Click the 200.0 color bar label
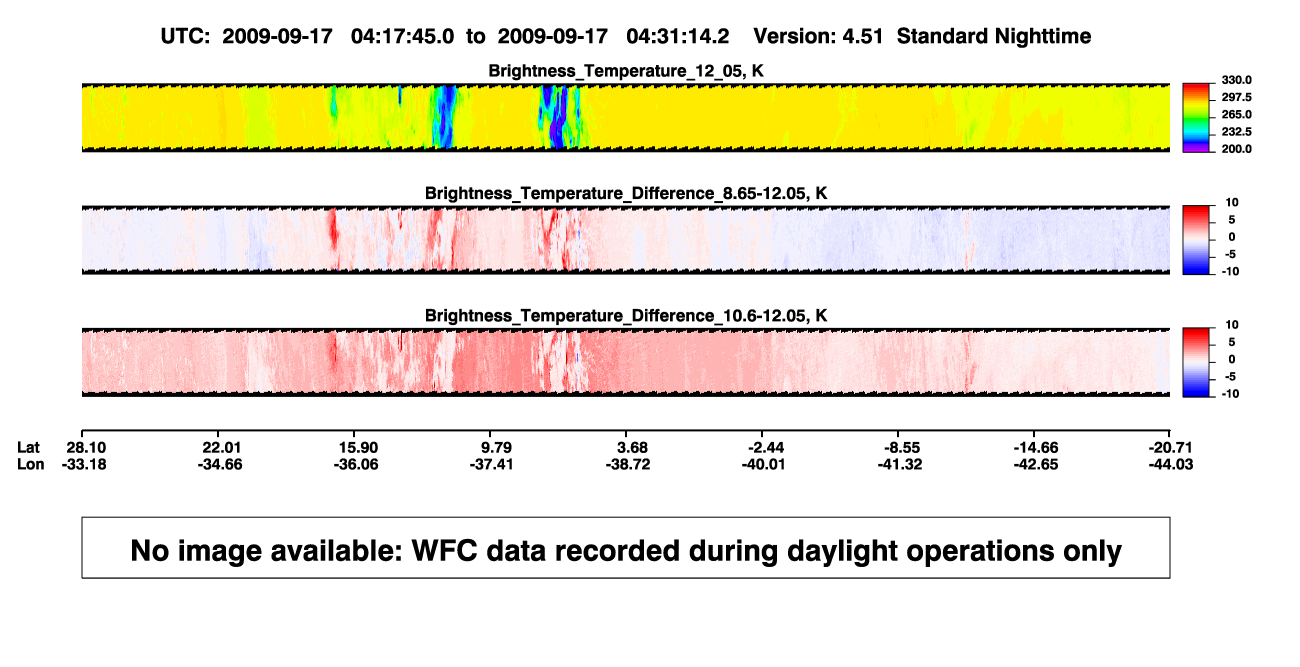1300x667 pixels. (x=1236, y=148)
